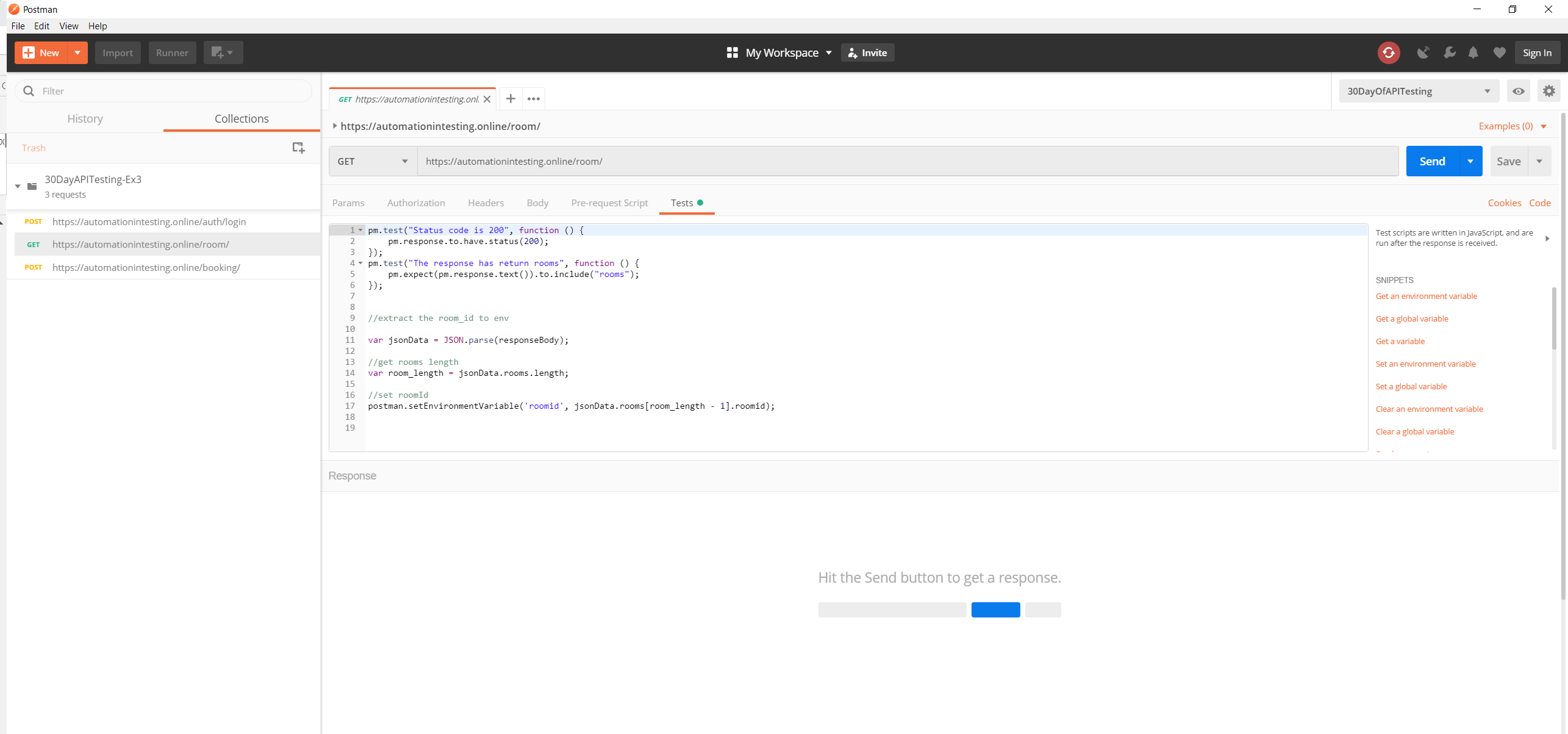Switch to the Params tab
The height and width of the screenshot is (734, 1568).
coord(348,203)
